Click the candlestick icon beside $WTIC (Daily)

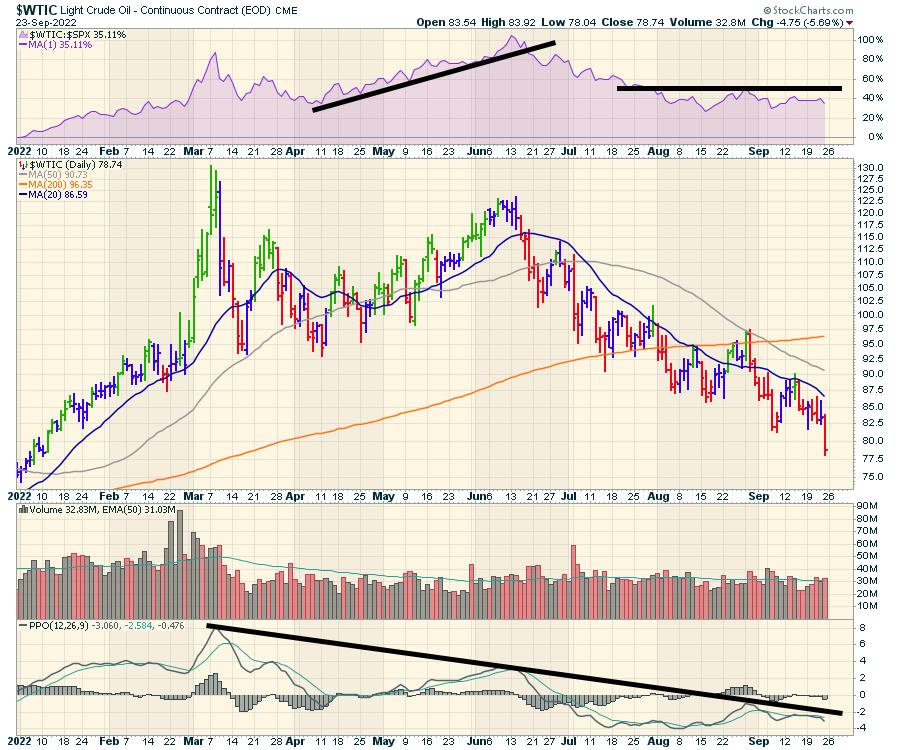tap(24, 163)
